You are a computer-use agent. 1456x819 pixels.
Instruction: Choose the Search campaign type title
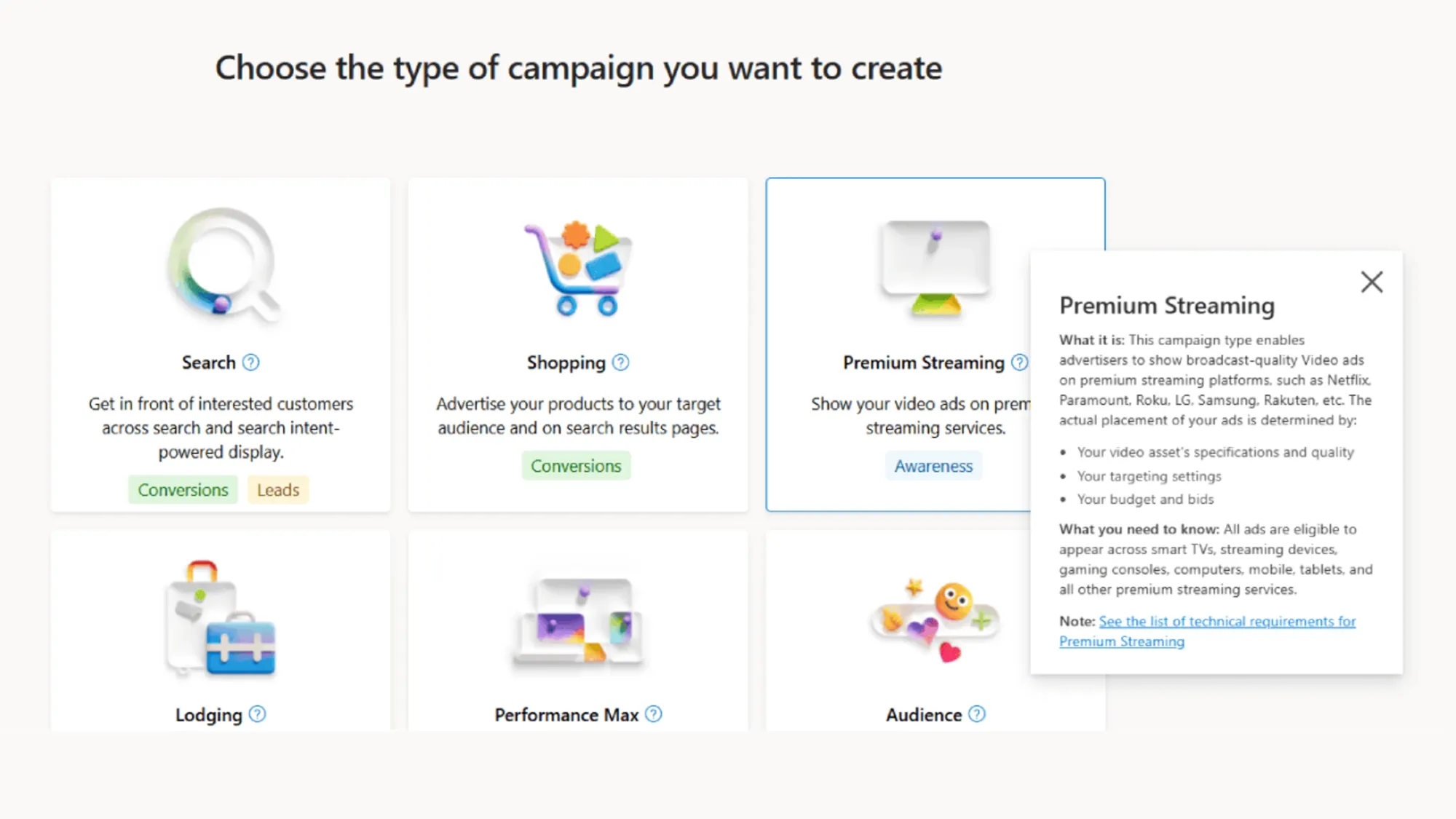click(208, 363)
